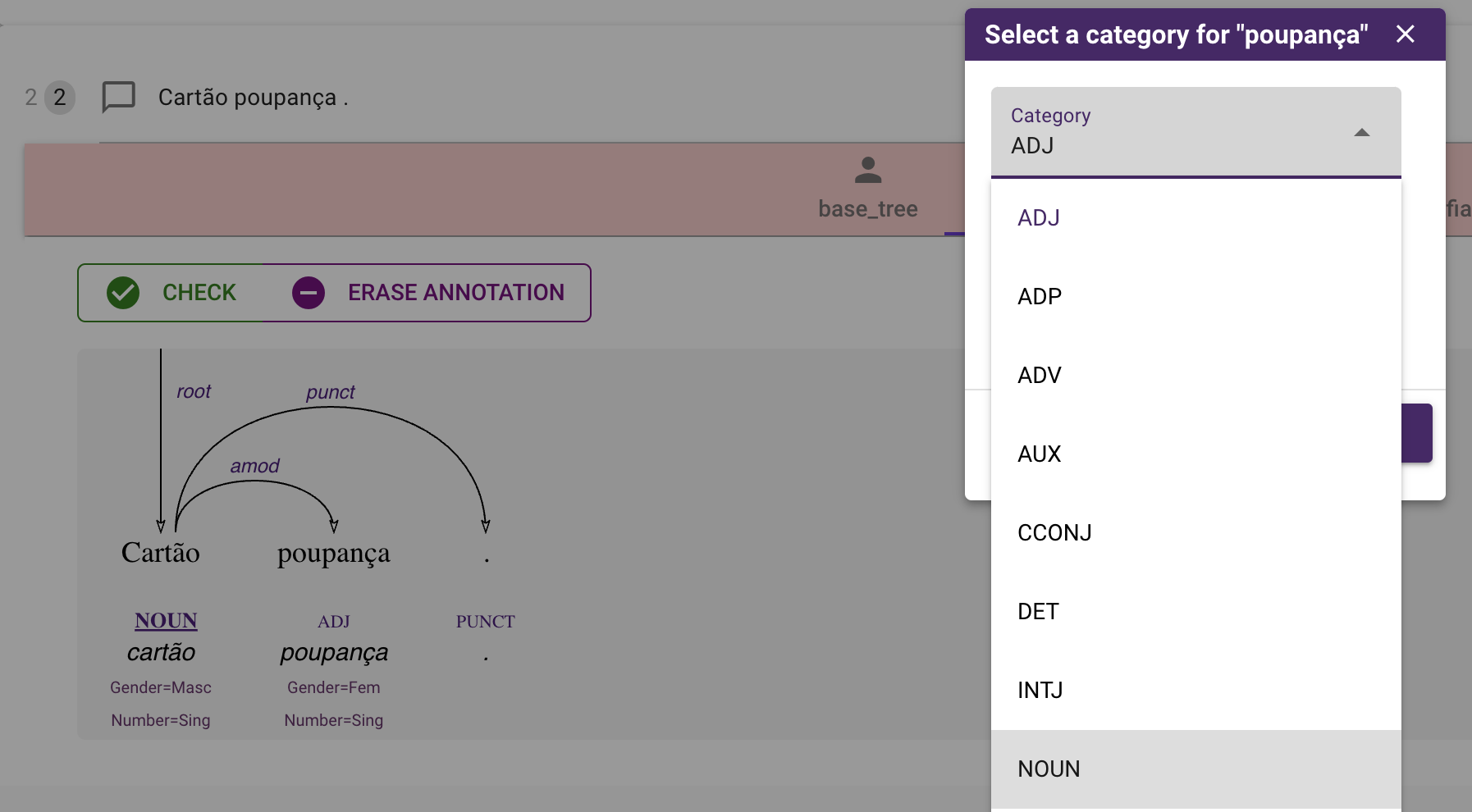Viewport: 1472px width, 812px height.
Task: Click the comment speech bubble icon
Action: (118, 97)
